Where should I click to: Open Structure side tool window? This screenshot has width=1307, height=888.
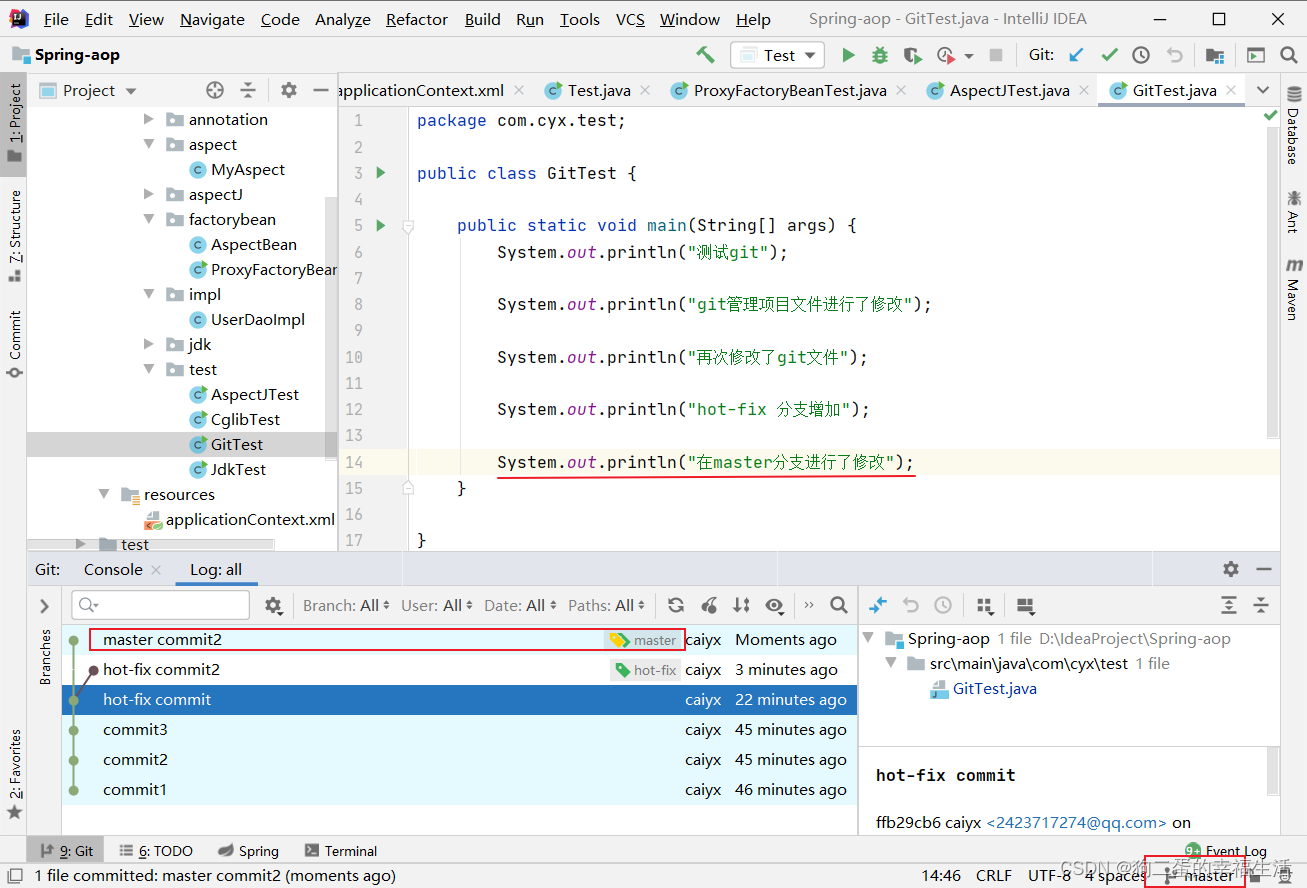[x=14, y=234]
